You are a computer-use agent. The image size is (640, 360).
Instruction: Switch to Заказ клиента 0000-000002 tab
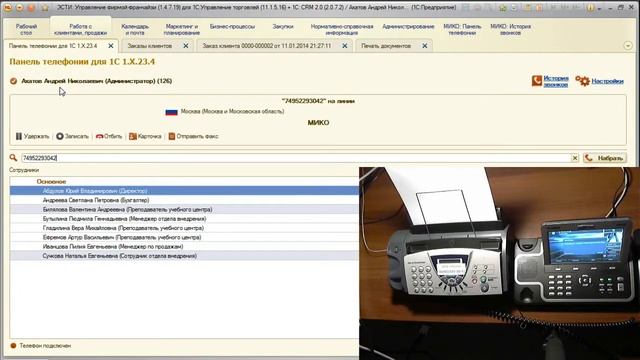pyautogui.click(x=267, y=46)
